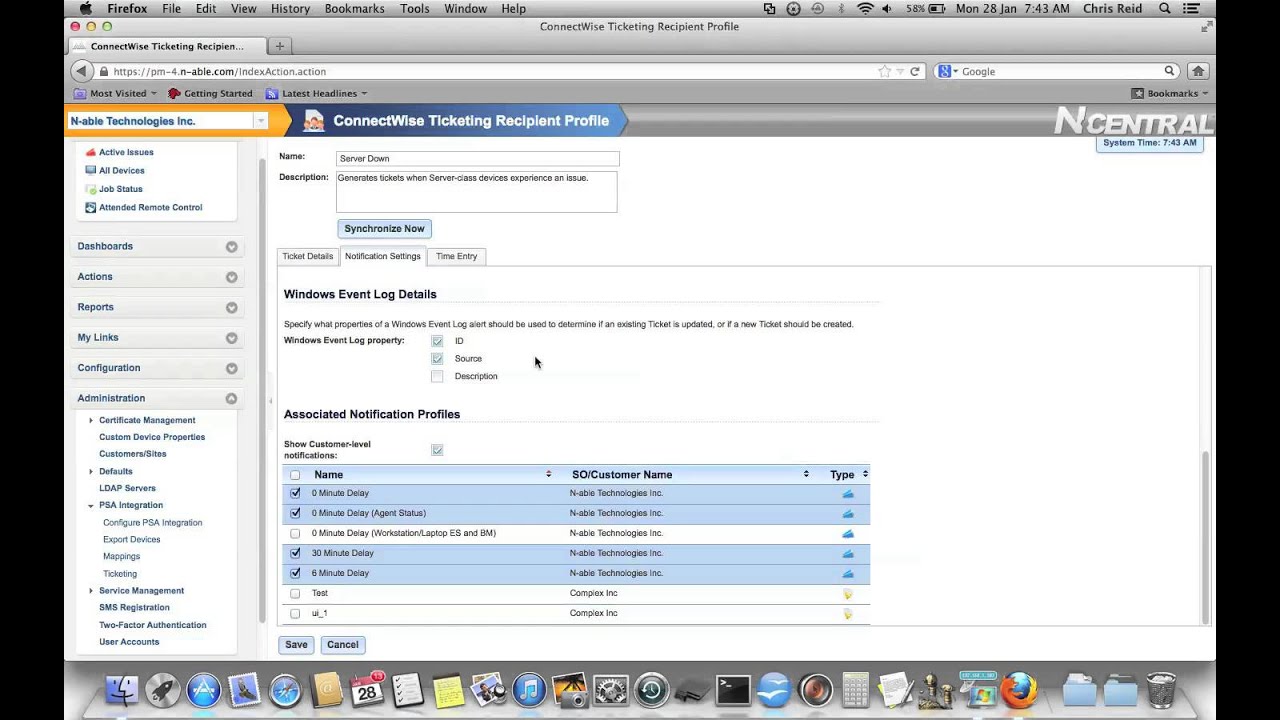Click the Firefox back arrow button
1280x720 pixels.
coord(81,72)
